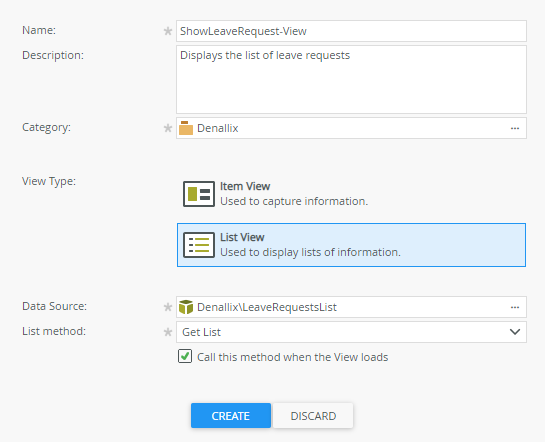The height and width of the screenshot is (442, 545).
Task: Click the Denallix category folder icon
Action: coord(186,128)
